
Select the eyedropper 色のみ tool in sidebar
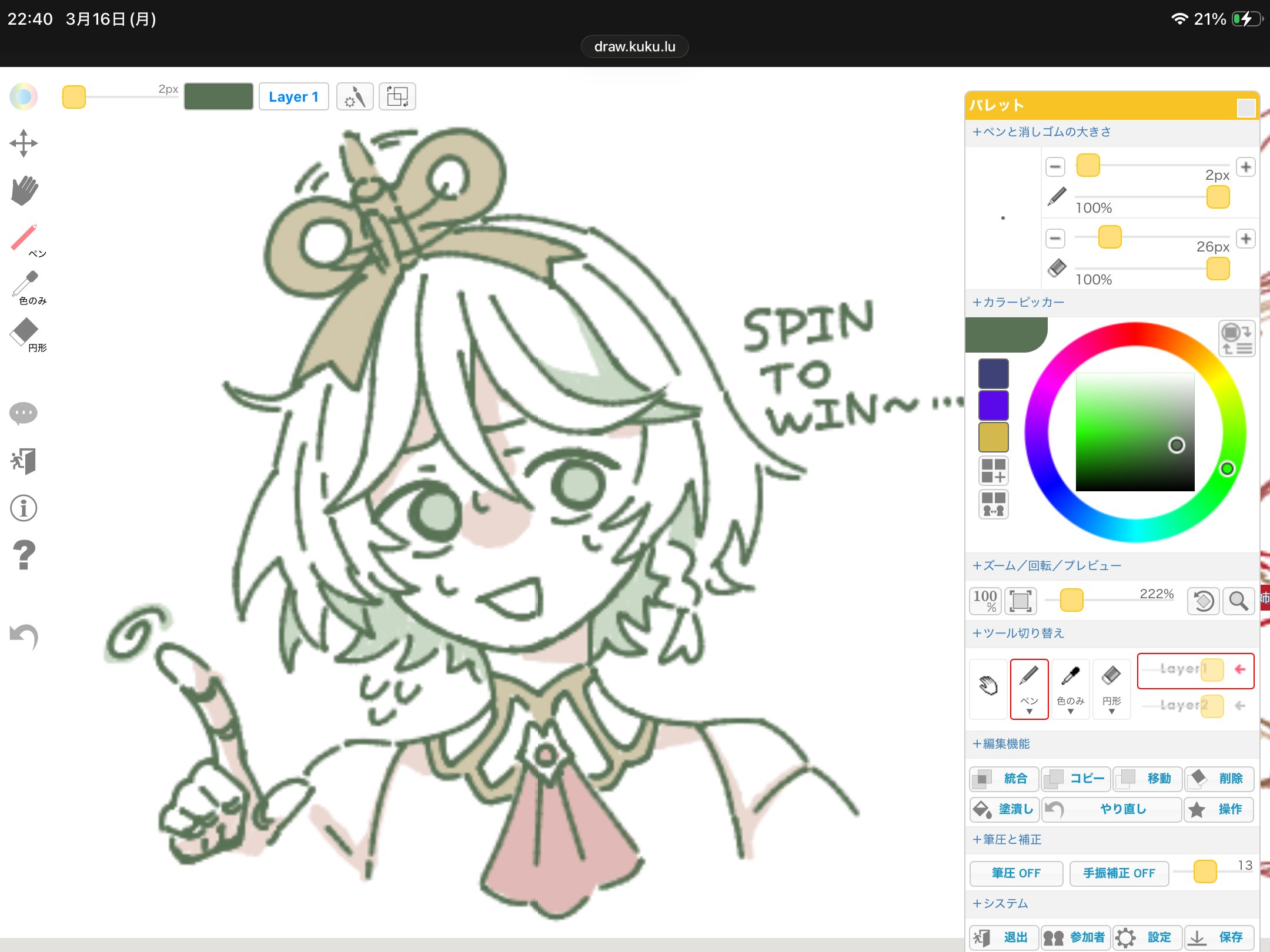25,285
